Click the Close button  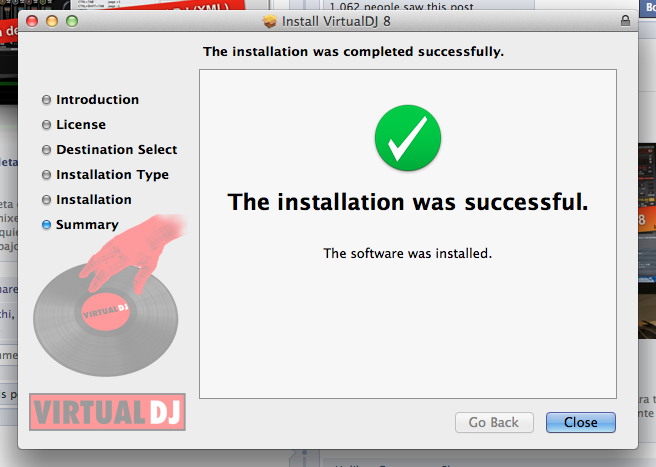coord(581,422)
